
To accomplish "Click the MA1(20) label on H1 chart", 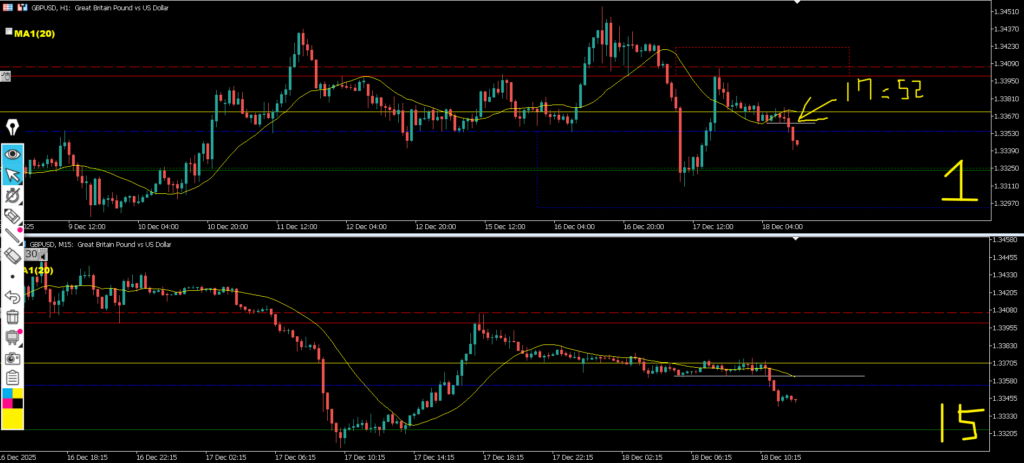I will pyautogui.click(x=36, y=32).
